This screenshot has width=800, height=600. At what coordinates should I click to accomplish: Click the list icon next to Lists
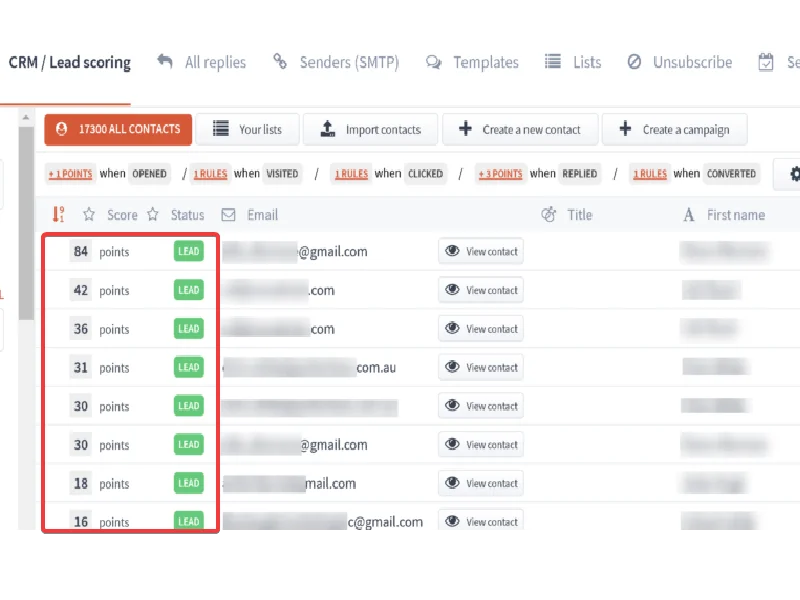tap(553, 62)
